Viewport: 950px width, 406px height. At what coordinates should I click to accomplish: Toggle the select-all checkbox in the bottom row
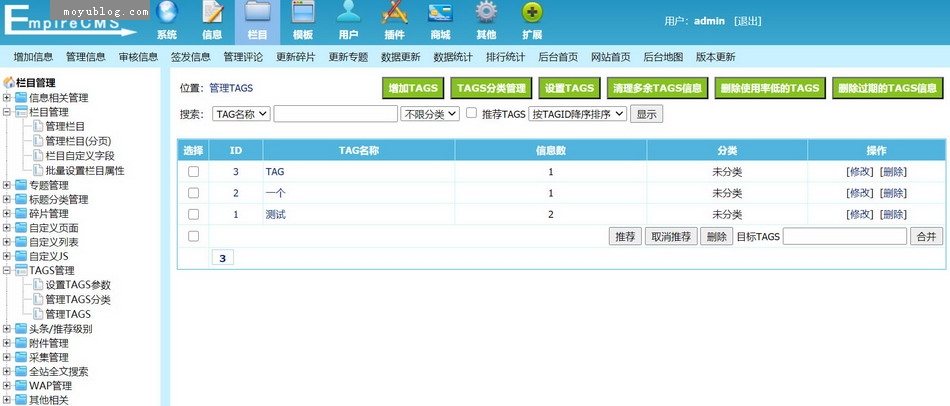[193, 236]
